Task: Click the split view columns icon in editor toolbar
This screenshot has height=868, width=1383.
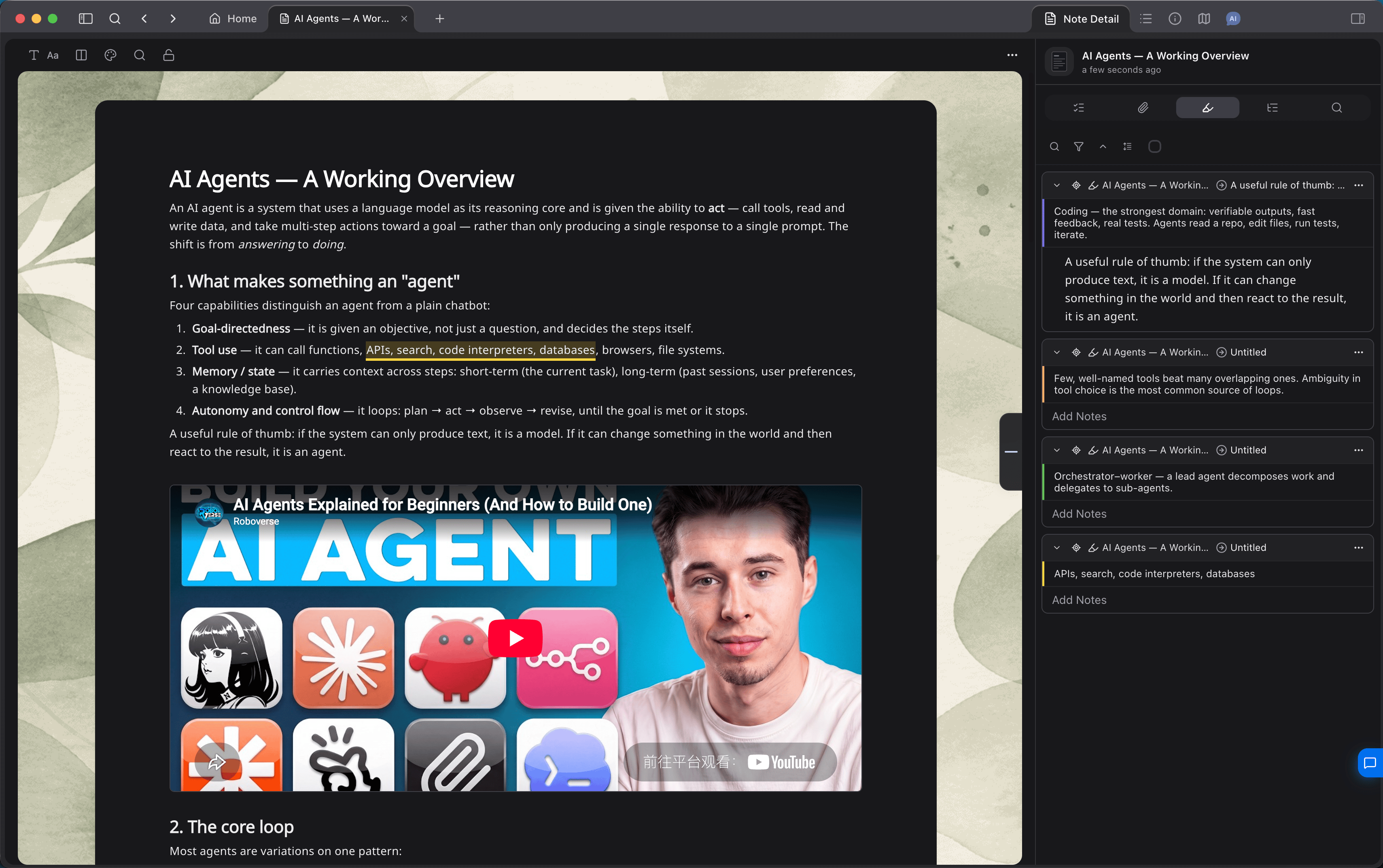Action: coord(81,55)
